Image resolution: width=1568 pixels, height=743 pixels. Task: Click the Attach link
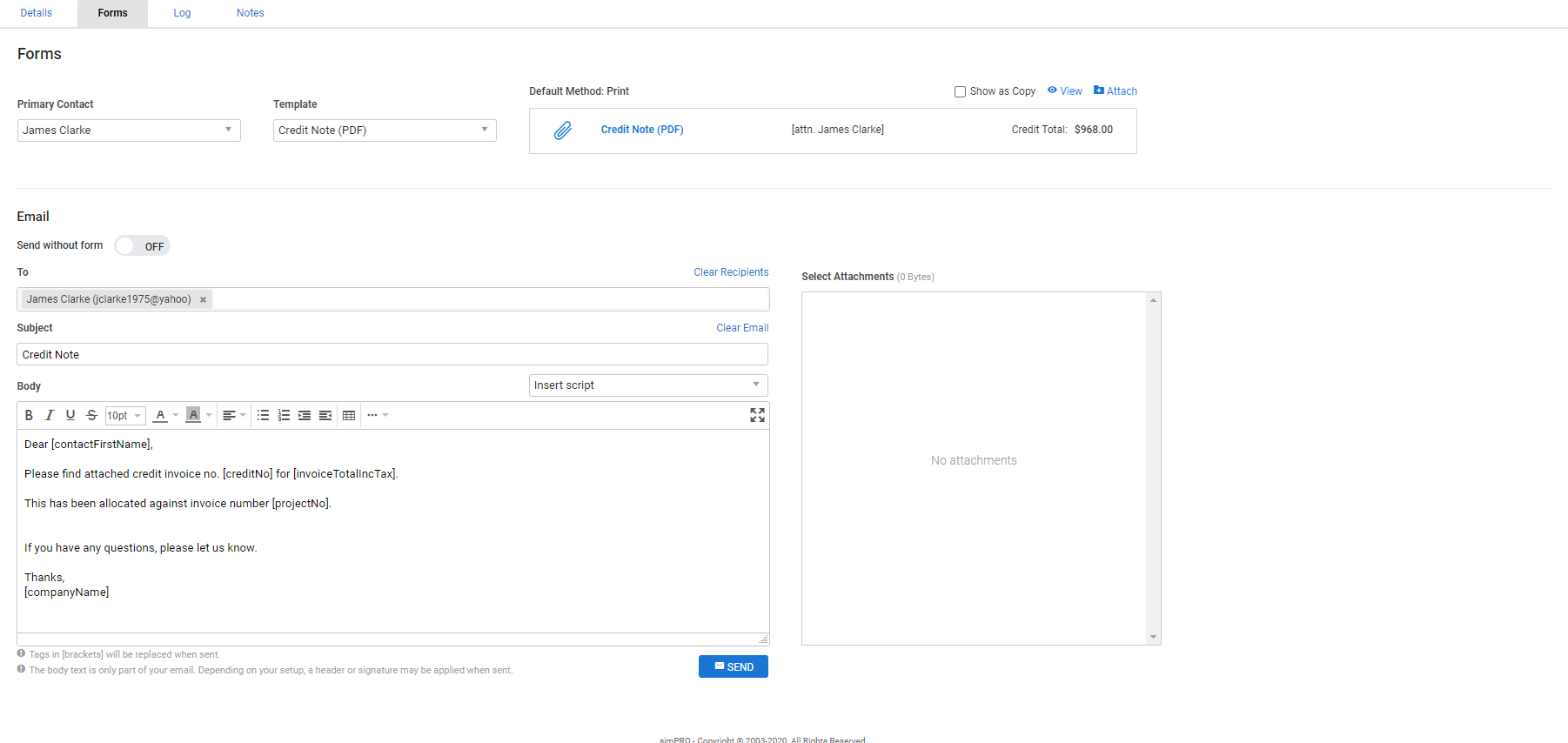(1116, 91)
